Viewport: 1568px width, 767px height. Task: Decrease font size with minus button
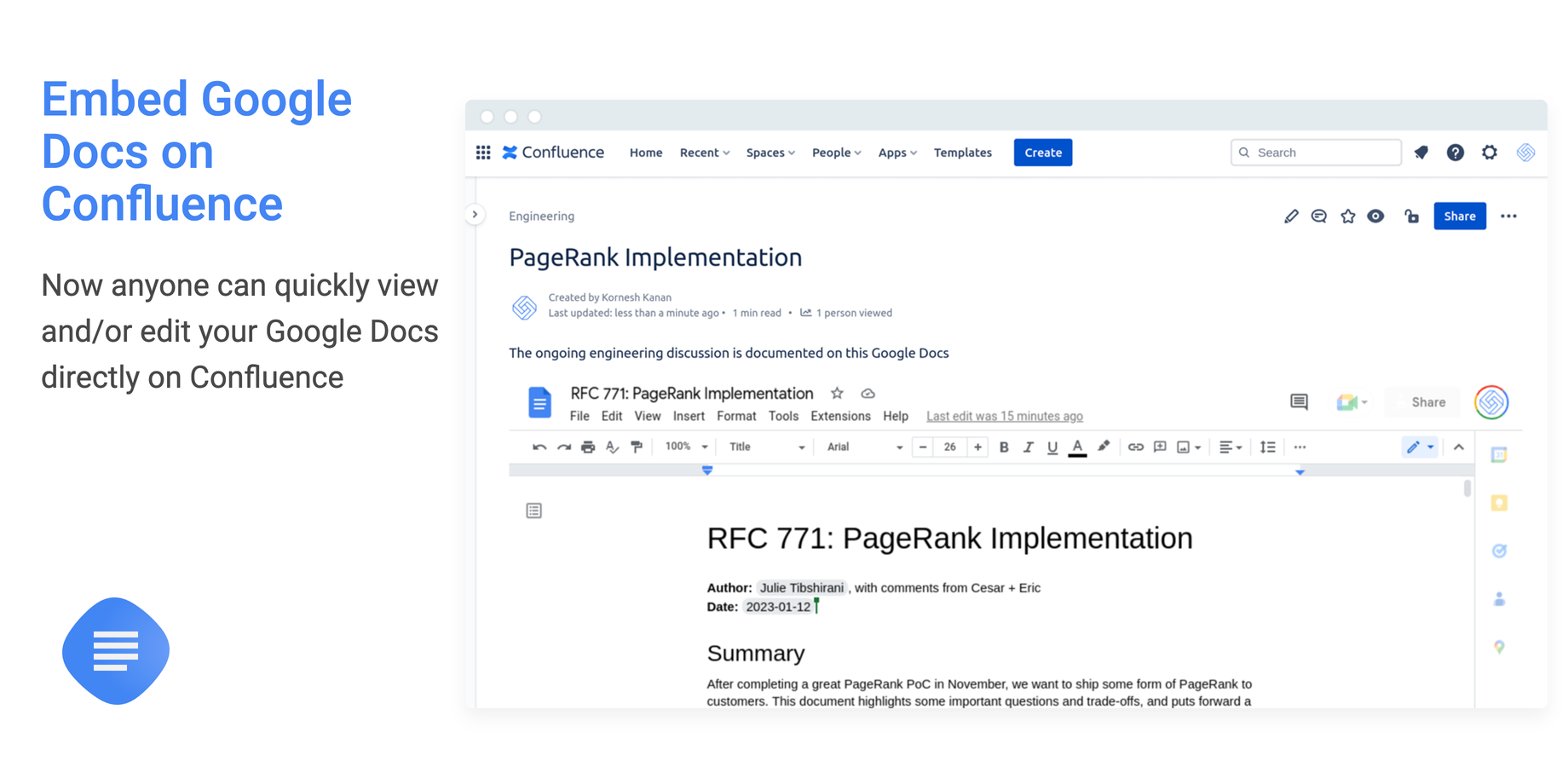[923, 447]
